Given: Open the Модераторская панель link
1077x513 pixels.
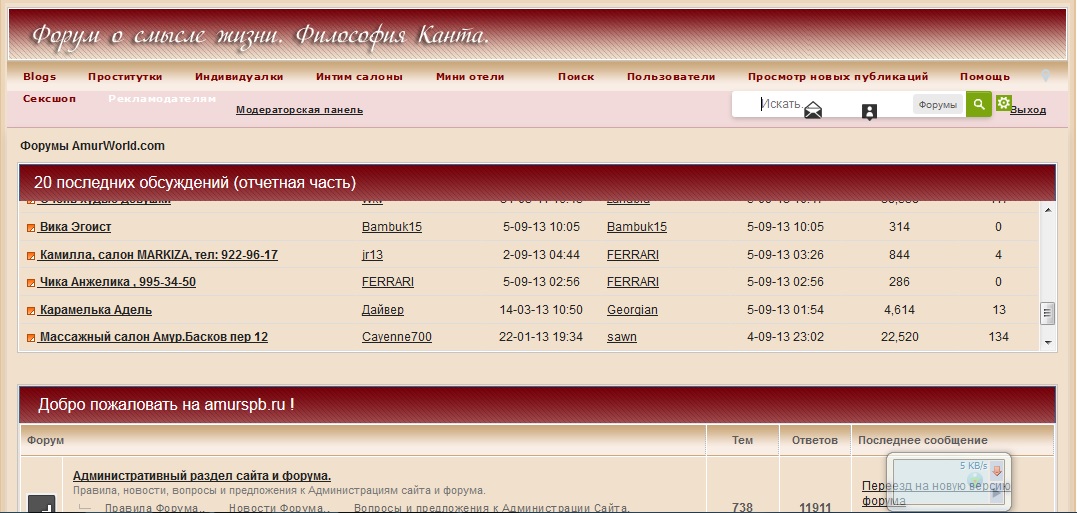Looking at the screenshot, I should (299, 110).
